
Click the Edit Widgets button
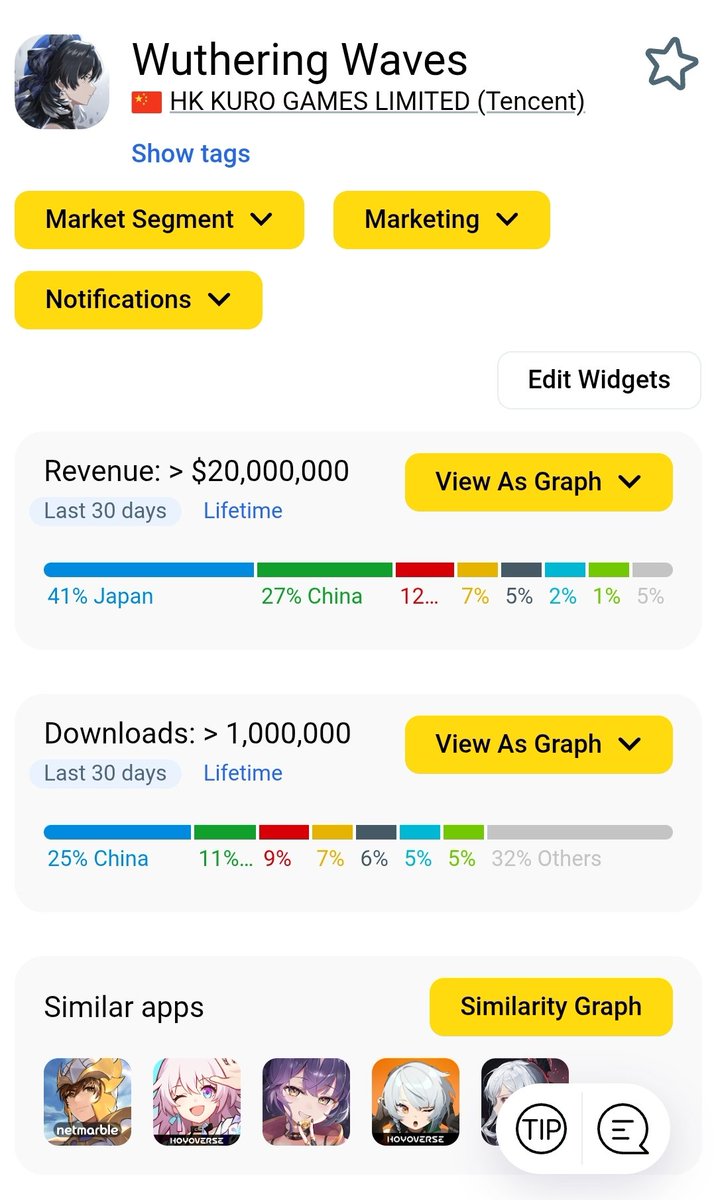coord(599,380)
